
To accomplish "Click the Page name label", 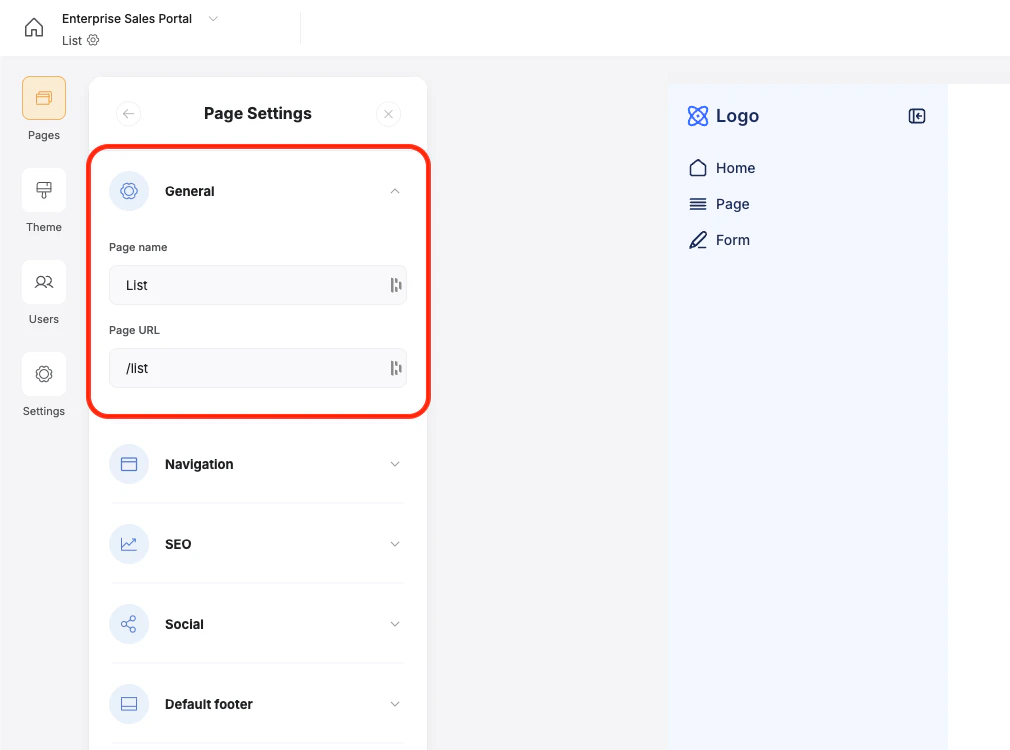I will point(138,247).
